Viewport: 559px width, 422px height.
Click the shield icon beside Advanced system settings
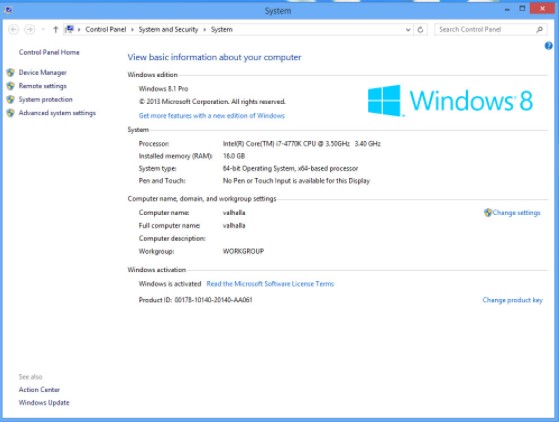[11, 113]
